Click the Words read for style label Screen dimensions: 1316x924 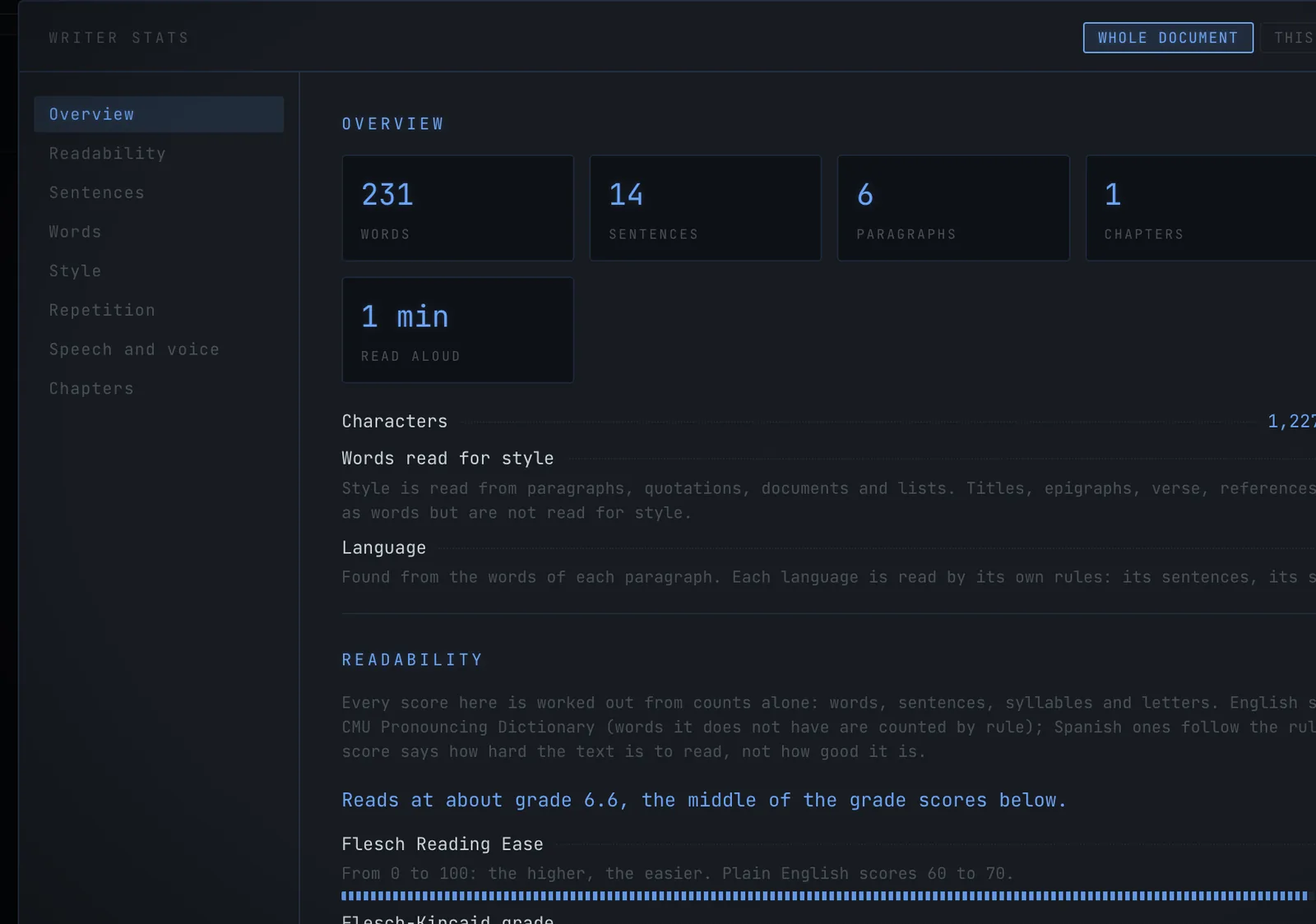(448, 459)
